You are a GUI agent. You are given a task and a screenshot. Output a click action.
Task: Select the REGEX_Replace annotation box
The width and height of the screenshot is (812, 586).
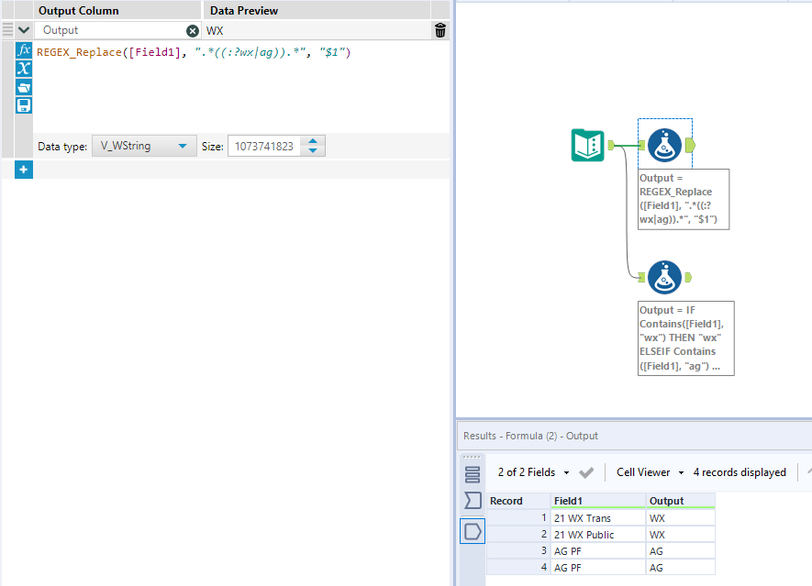coord(684,199)
